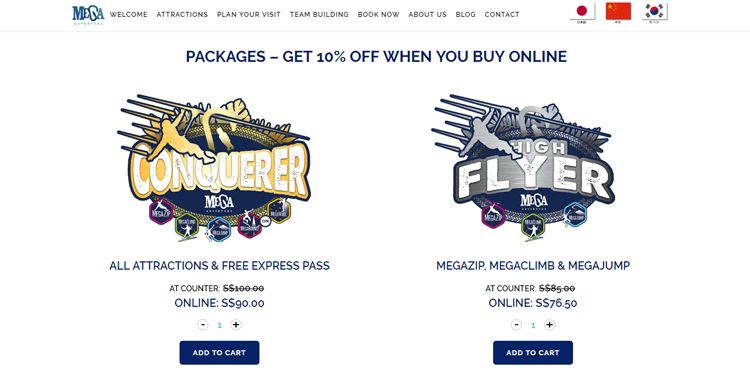The image size is (750, 383).
Task: Open the About Us menu item
Action: (427, 14)
